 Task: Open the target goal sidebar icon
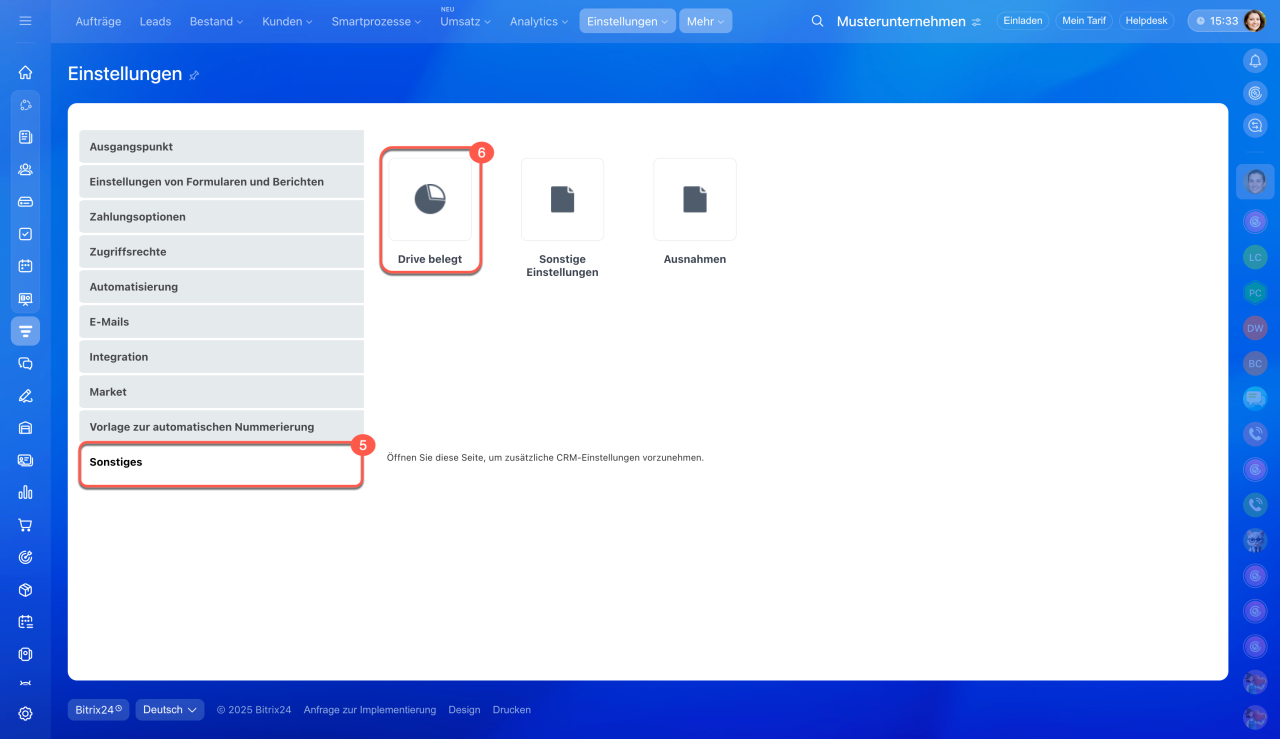[x=25, y=557]
